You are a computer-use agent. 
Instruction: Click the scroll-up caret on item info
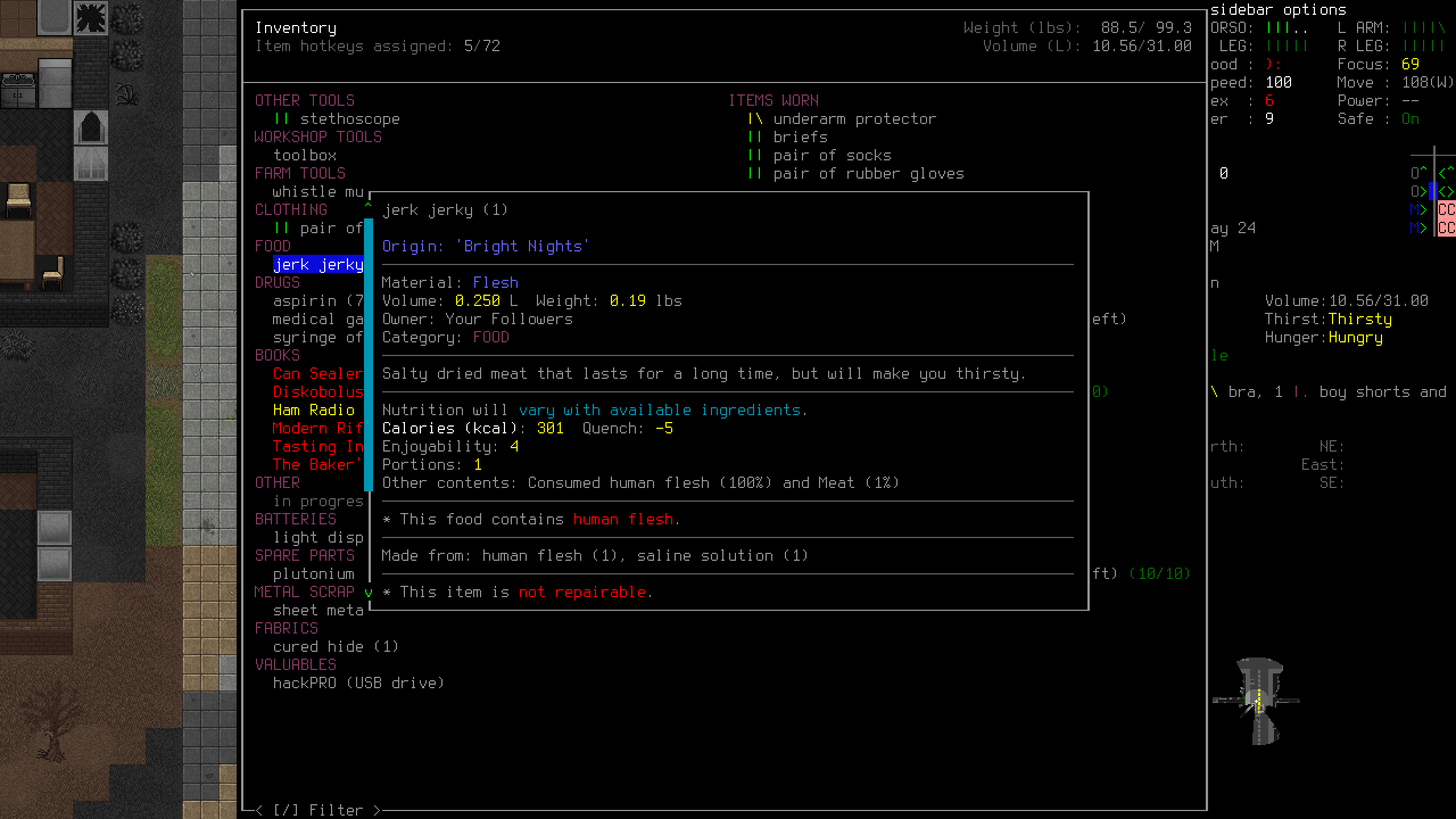tap(368, 205)
